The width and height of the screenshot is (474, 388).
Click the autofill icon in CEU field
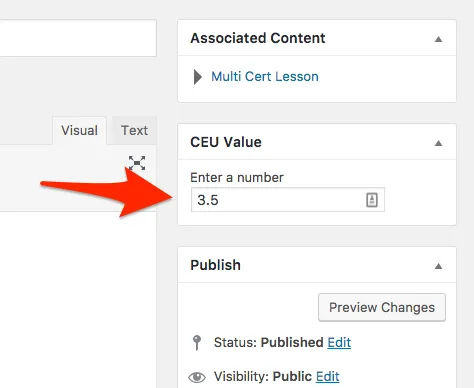click(372, 200)
